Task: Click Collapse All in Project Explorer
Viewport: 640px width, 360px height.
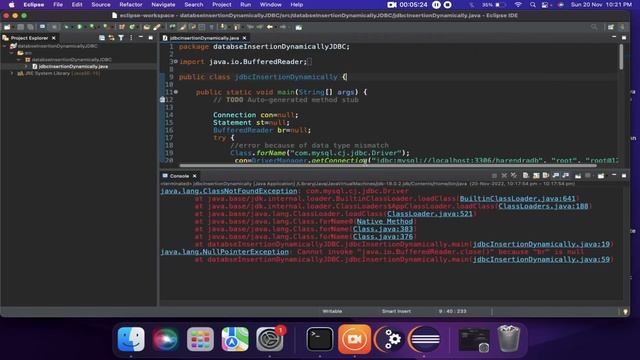Action: (x=102, y=38)
